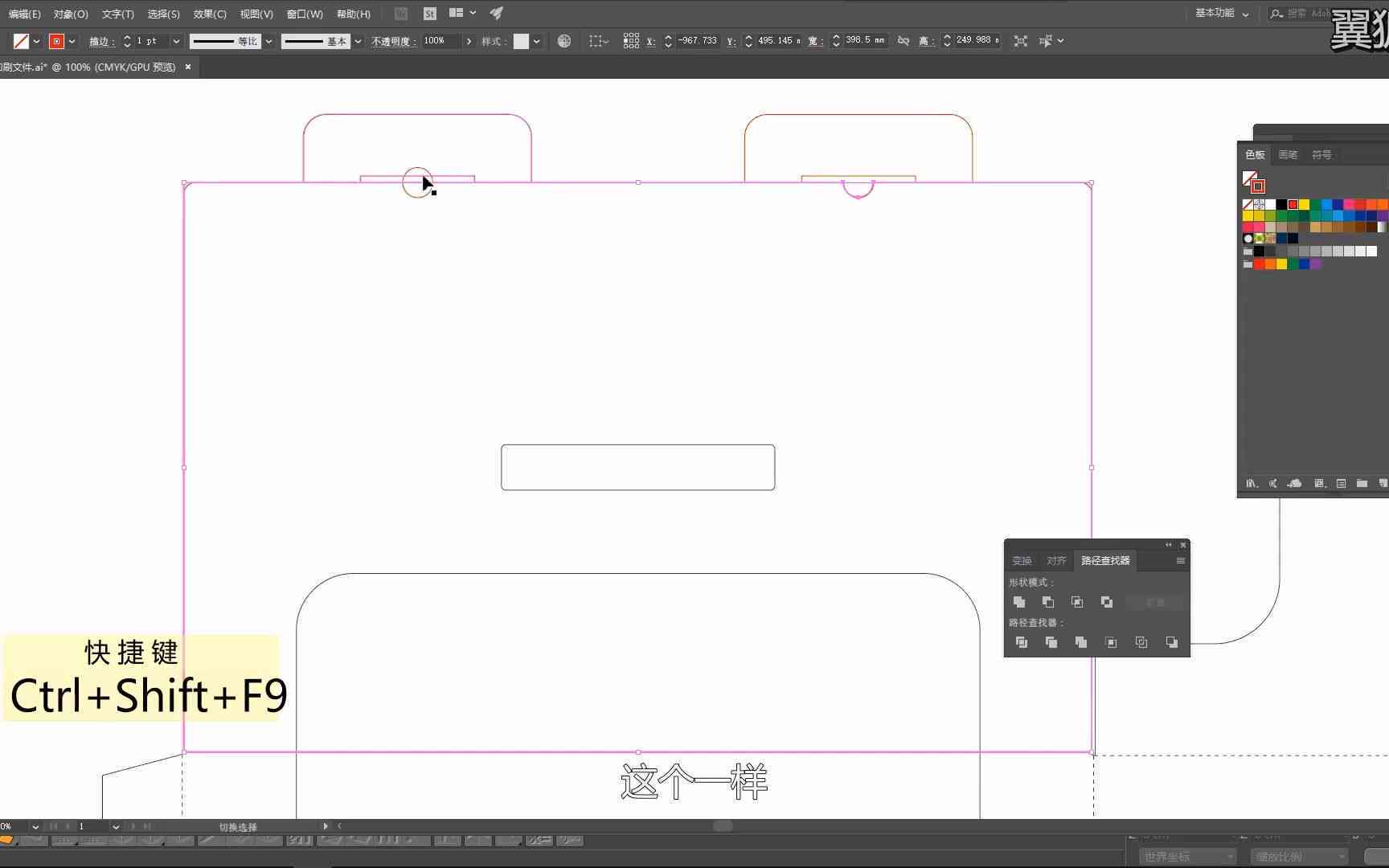
Task: Toggle the constrain width and height link
Action: tap(903, 41)
